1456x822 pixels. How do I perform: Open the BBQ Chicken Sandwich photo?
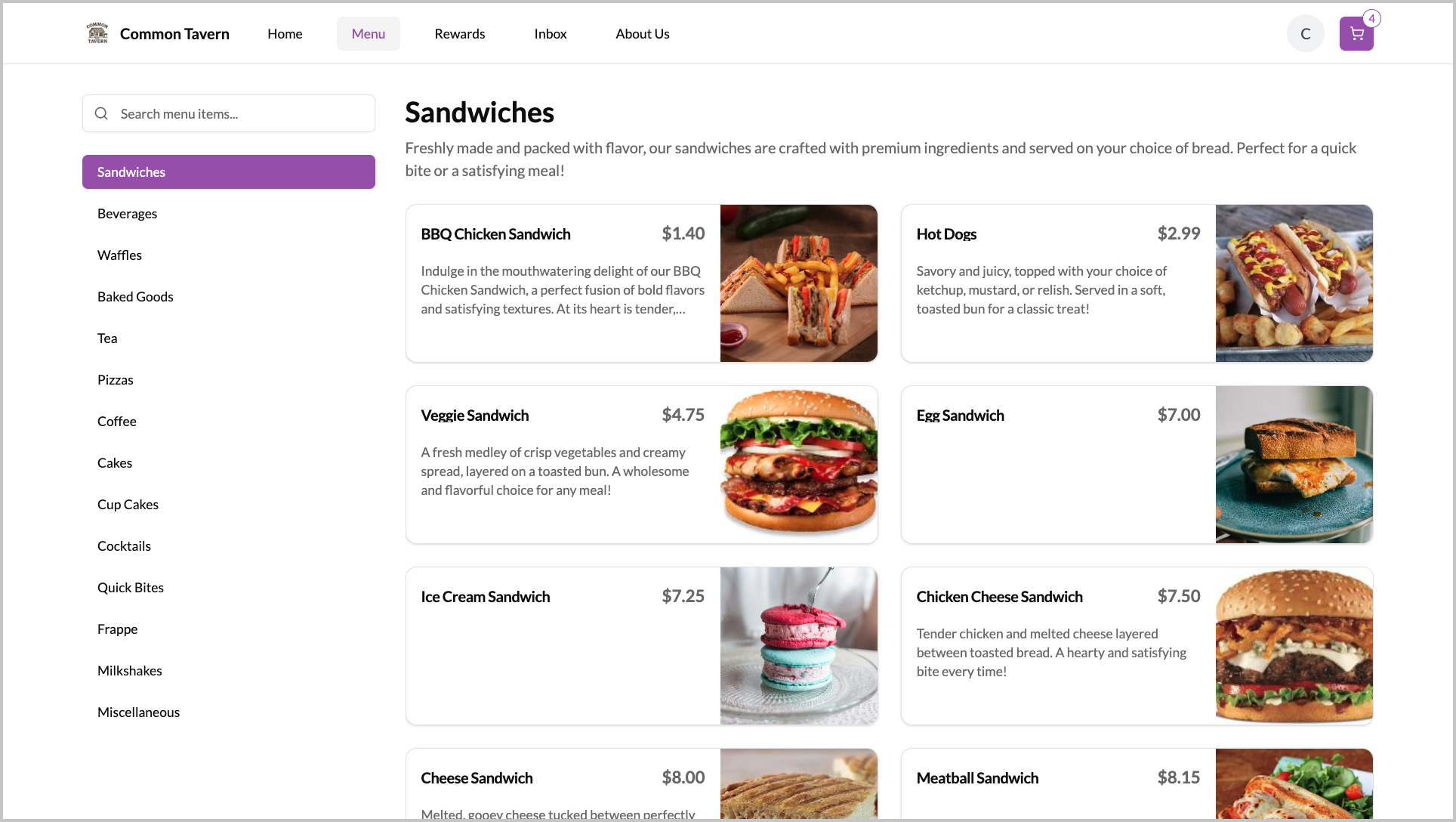point(798,283)
